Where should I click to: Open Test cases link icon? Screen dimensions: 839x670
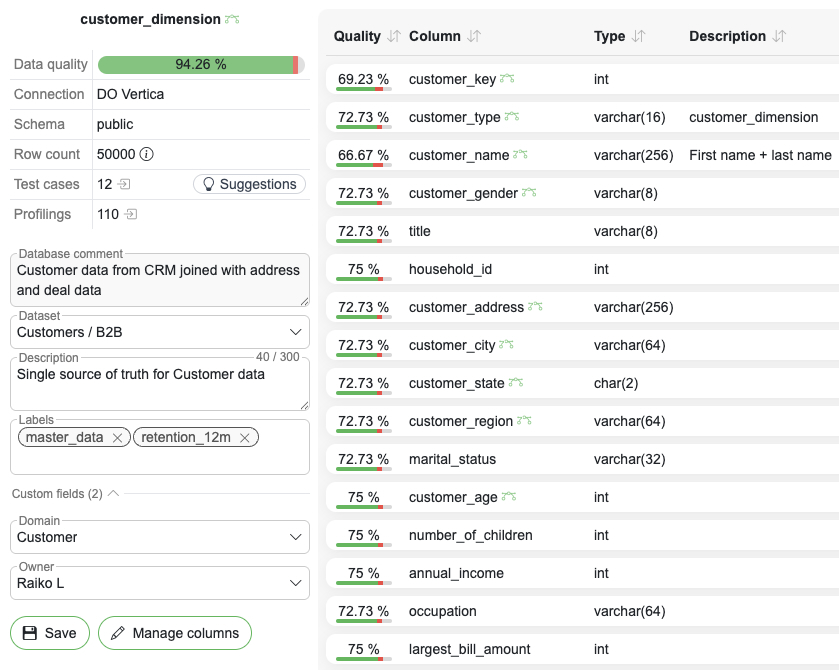pyautogui.click(x=124, y=184)
